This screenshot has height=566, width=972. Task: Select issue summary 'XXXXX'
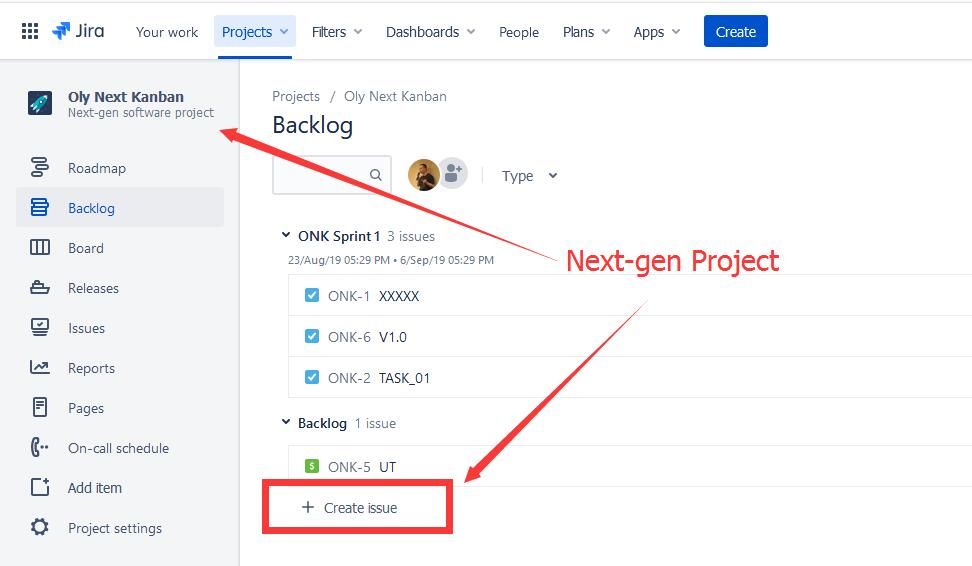399,296
